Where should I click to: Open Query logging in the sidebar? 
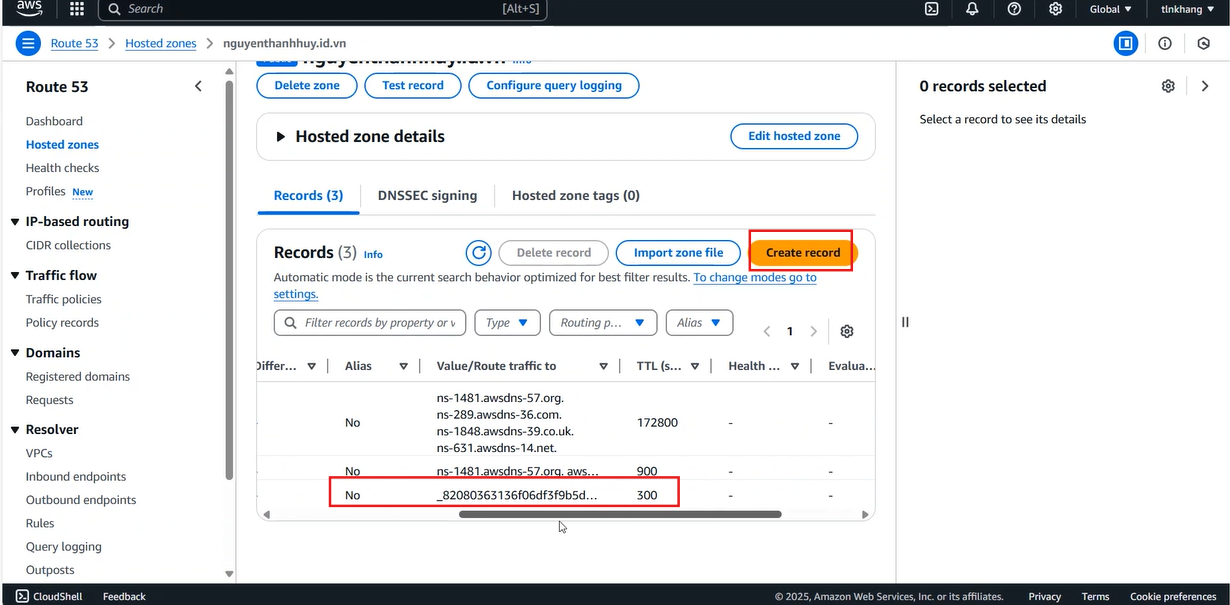click(x=64, y=547)
